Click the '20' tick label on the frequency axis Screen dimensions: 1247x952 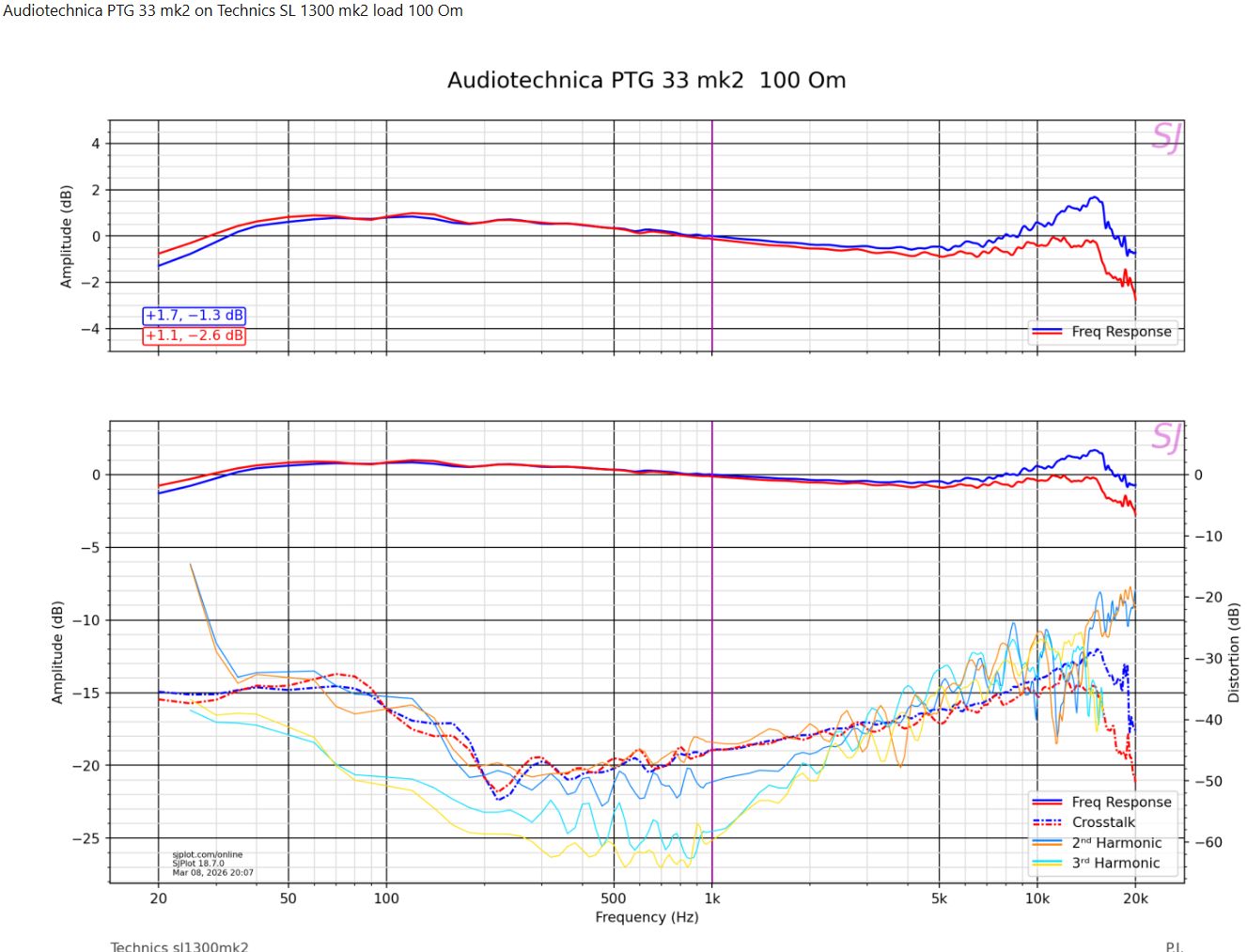point(158,898)
